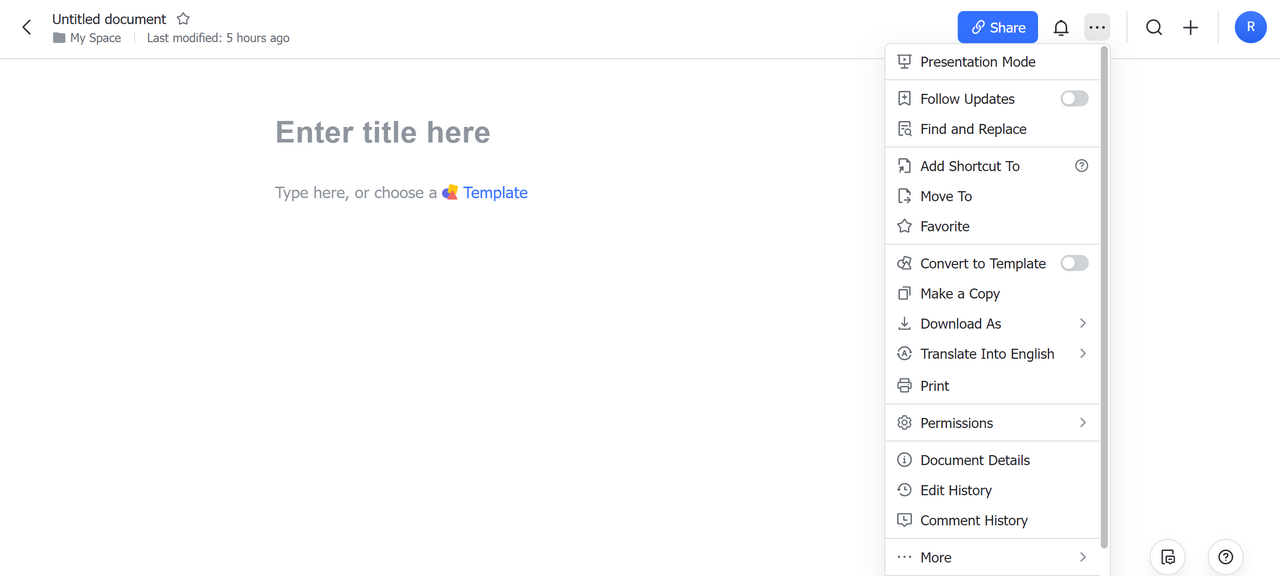Click the help question mark icon at bottom
Screen dimensions: 1280x576
(x=1226, y=557)
